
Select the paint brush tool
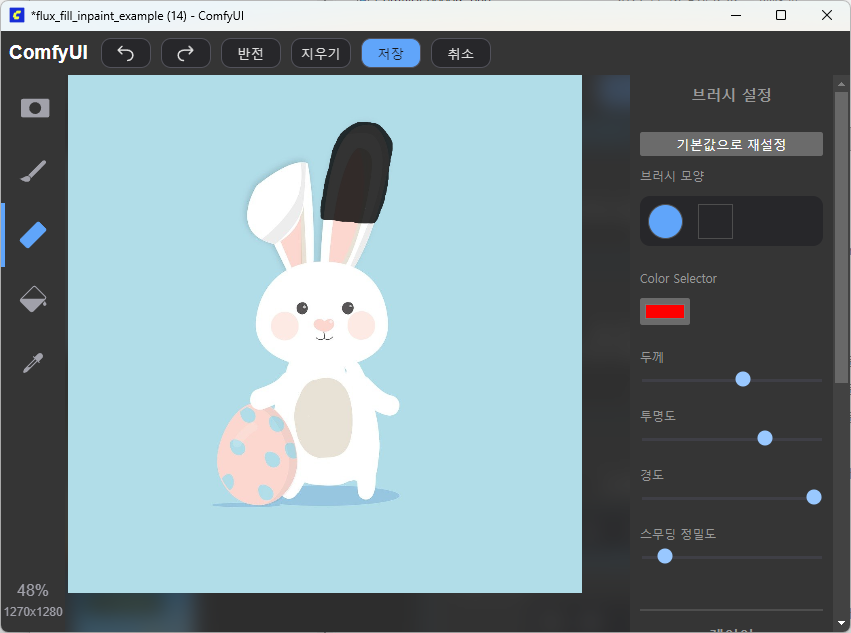pos(34,172)
